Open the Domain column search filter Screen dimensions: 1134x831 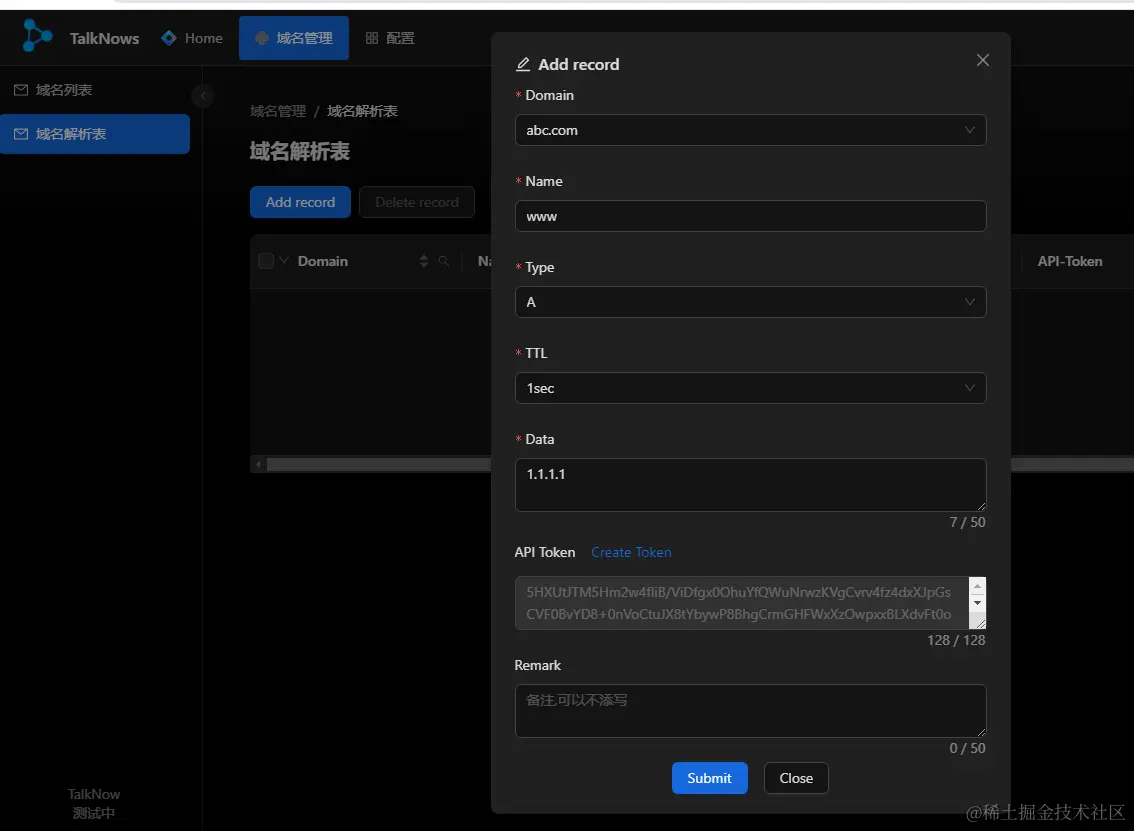coord(444,261)
